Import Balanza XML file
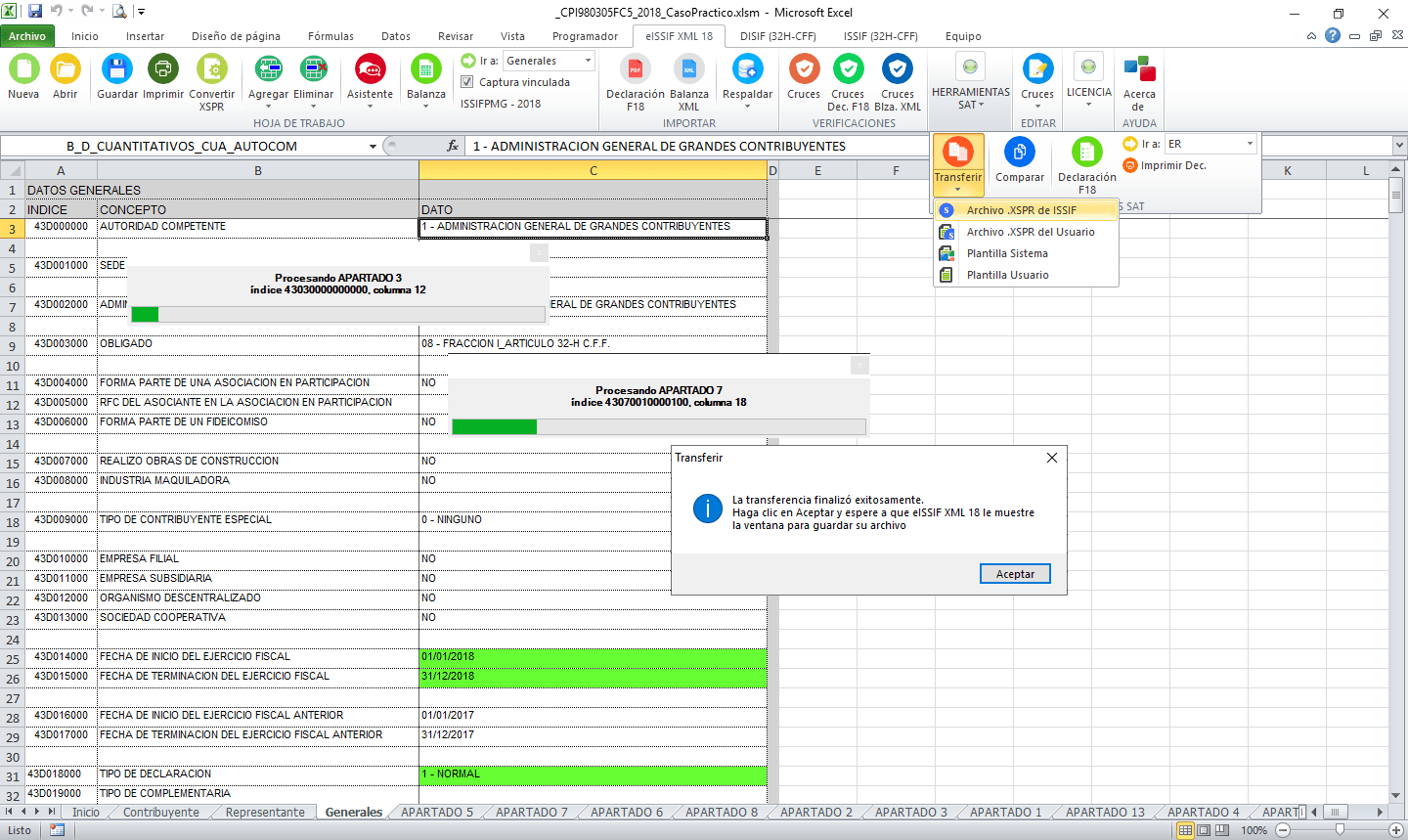Screen dimensions: 1408x840 click(689, 69)
